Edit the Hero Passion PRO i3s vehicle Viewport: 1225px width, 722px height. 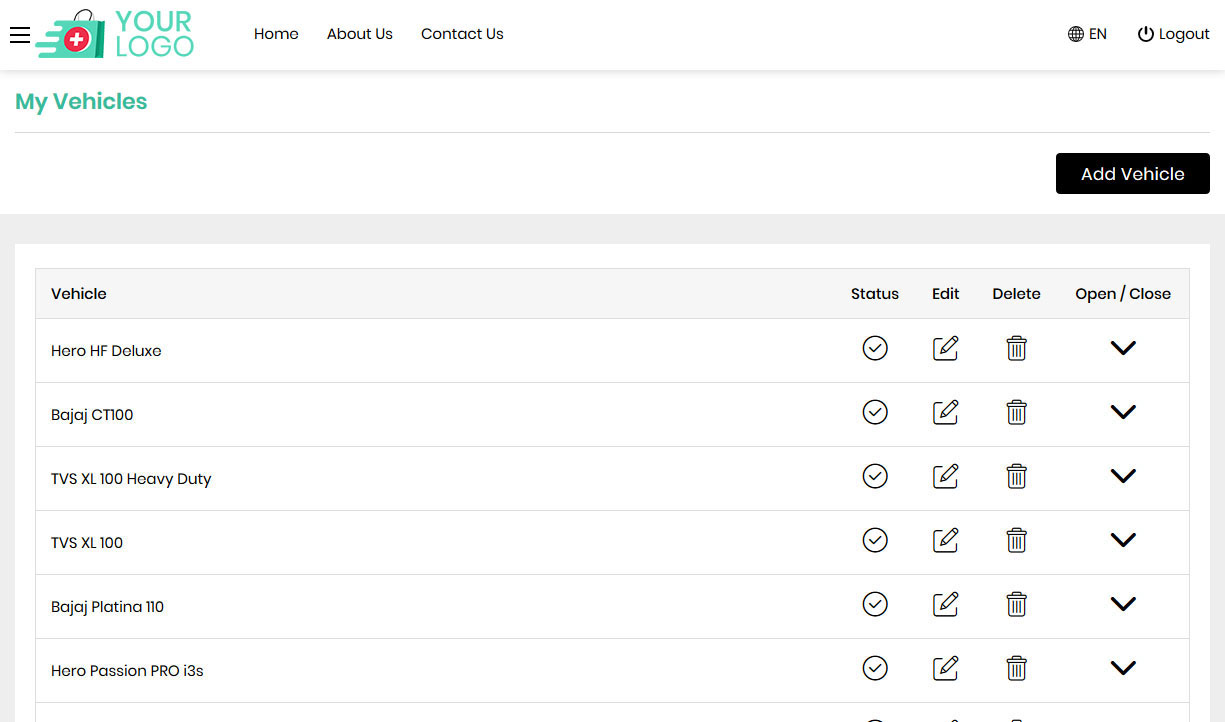tap(945, 668)
